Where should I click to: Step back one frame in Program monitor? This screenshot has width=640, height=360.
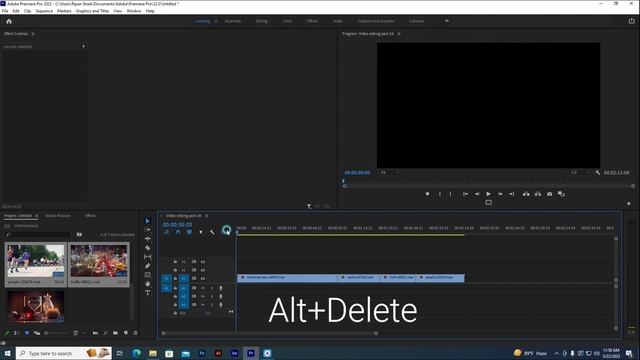477,194
